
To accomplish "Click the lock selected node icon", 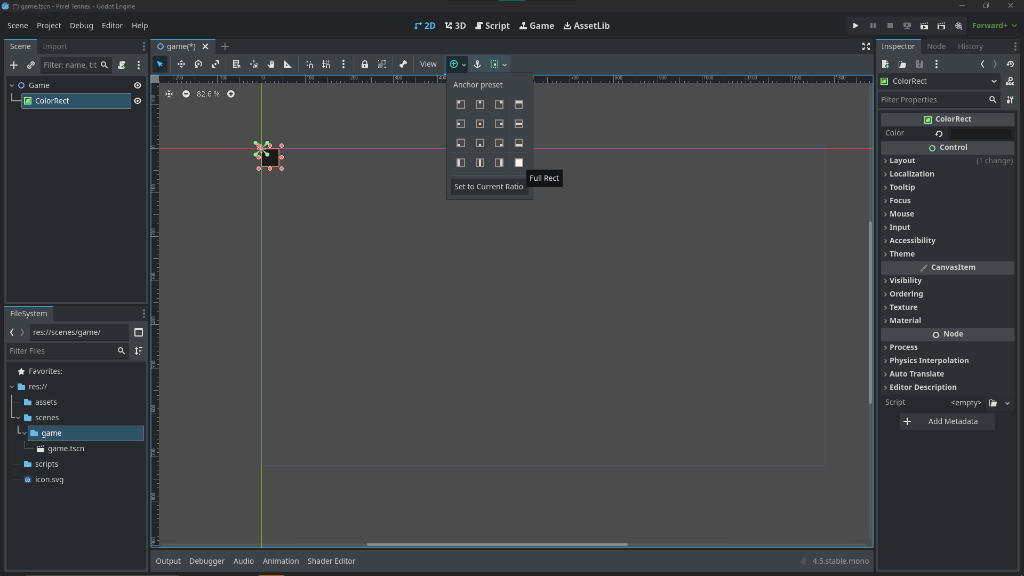I will 364,64.
